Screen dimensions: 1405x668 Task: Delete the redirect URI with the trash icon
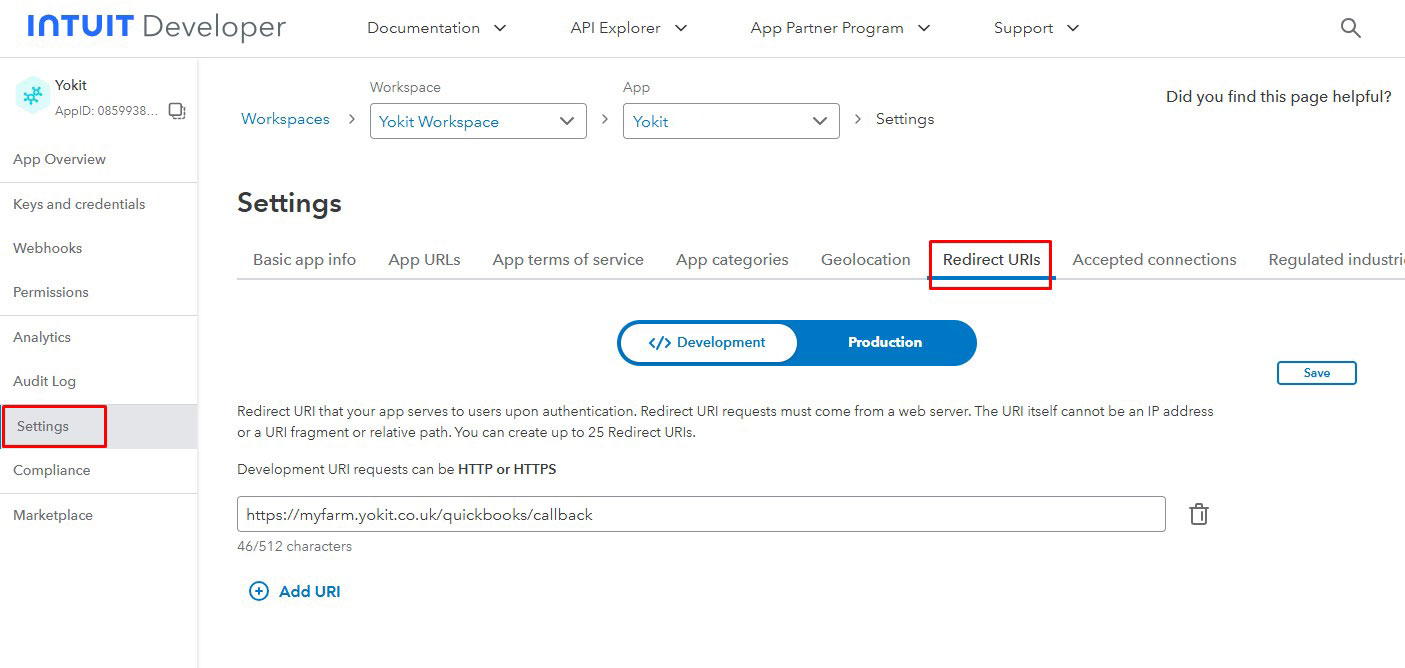click(x=1199, y=514)
